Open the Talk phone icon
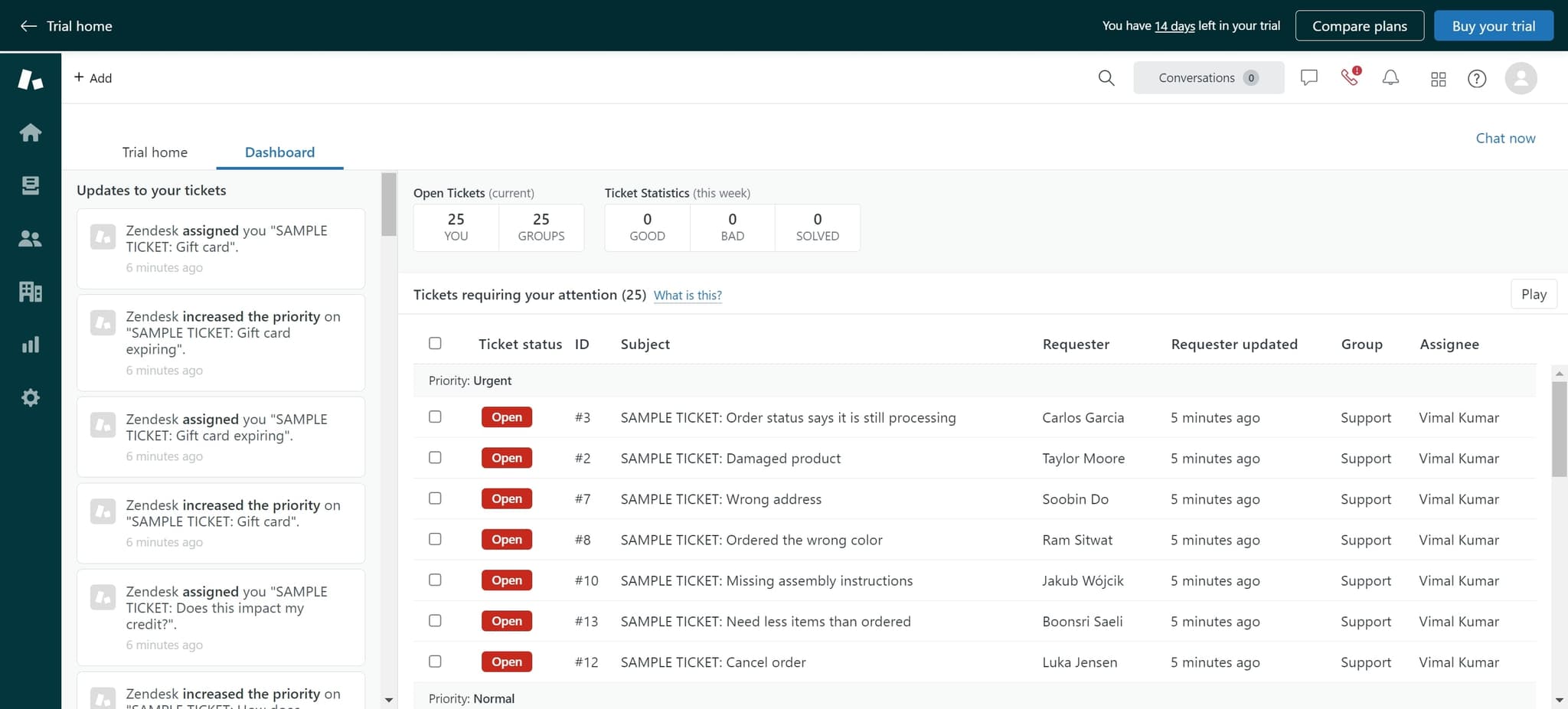The height and width of the screenshot is (709, 1568). click(1350, 77)
